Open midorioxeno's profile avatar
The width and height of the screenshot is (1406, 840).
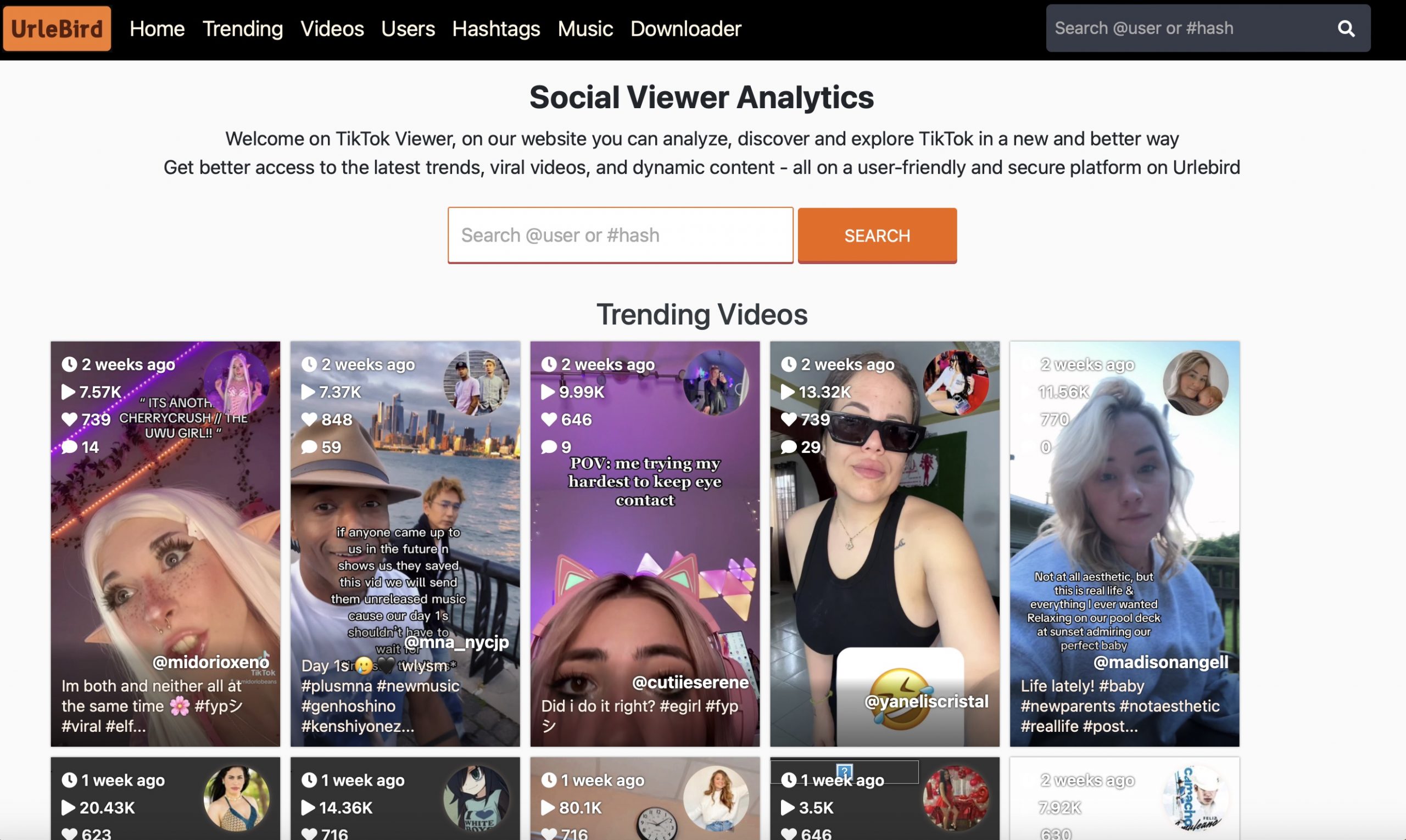pos(236,383)
